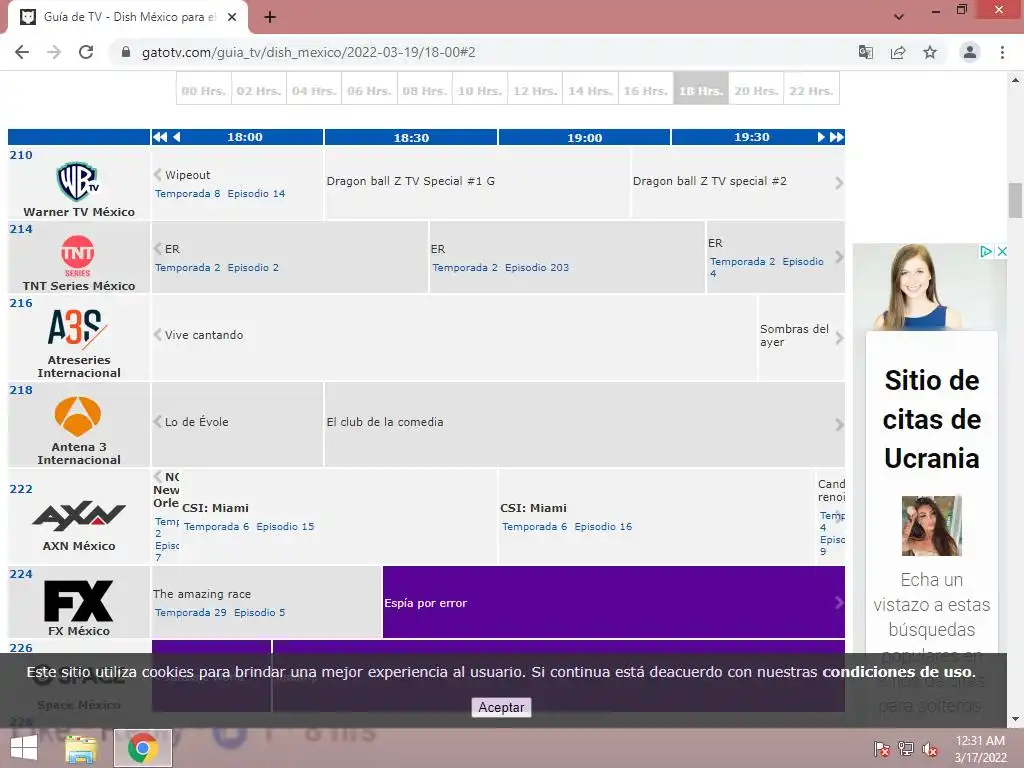The image size is (1024, 768).
Task: Jump forward with double-right arrow in schedule header
Action: tap(837, 137)
